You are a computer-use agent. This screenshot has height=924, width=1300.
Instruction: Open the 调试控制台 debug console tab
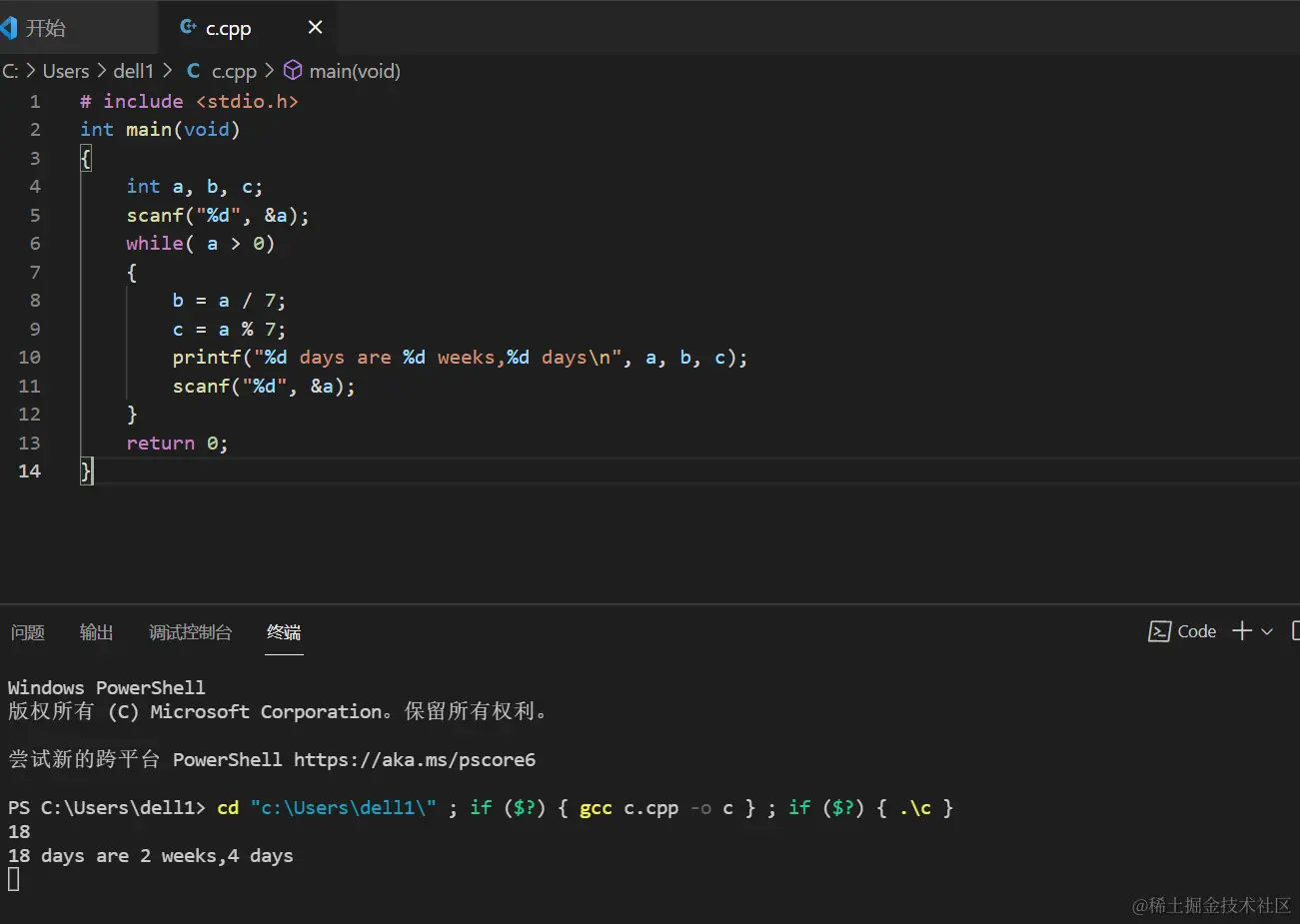coord(190,632)
